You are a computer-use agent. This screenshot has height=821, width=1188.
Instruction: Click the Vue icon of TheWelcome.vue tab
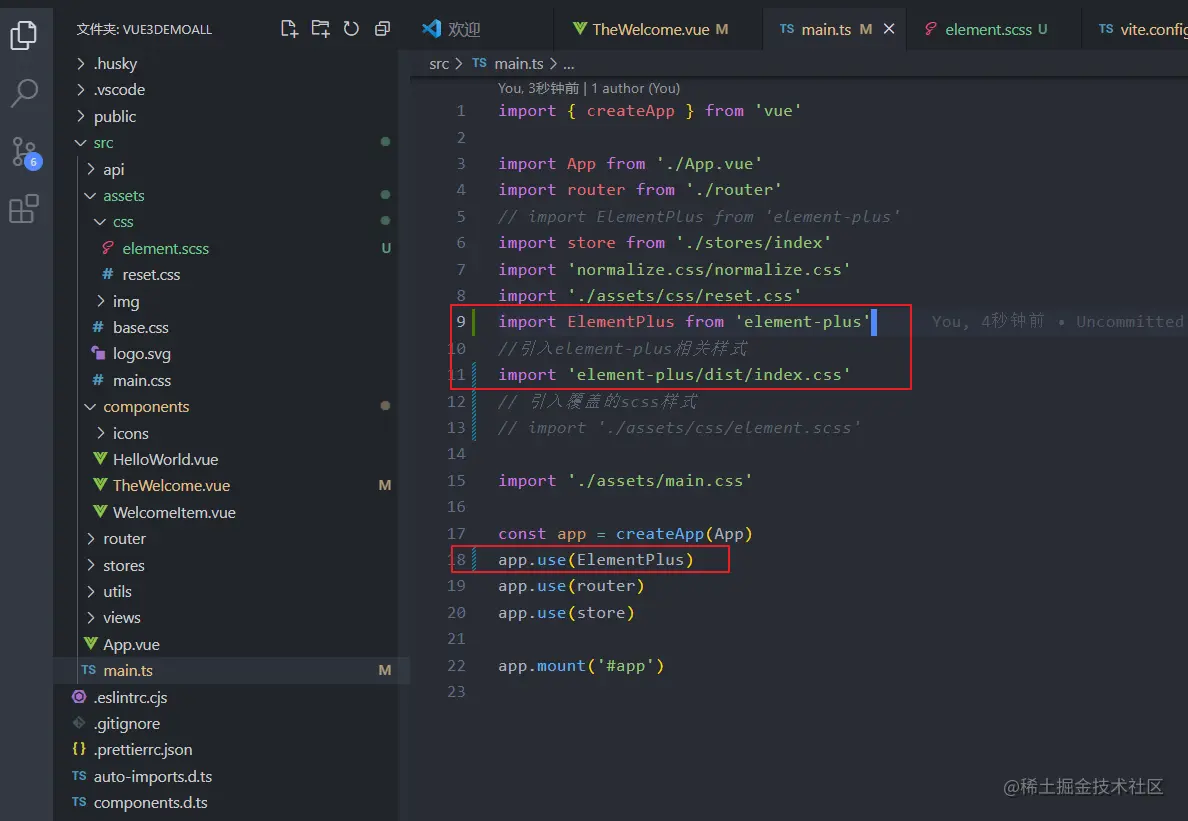tap(580, 29)
